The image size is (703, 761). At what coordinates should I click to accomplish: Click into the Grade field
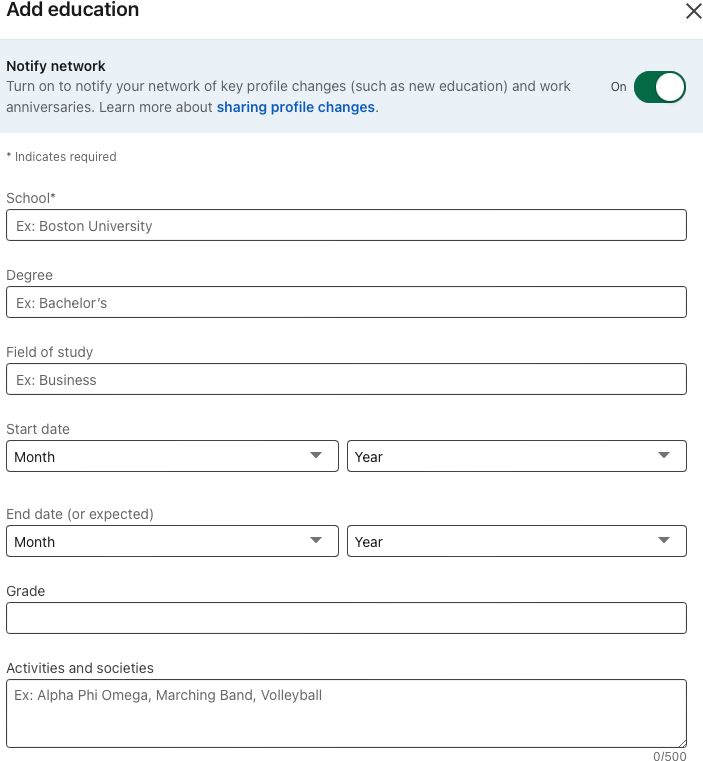[346, 618]
